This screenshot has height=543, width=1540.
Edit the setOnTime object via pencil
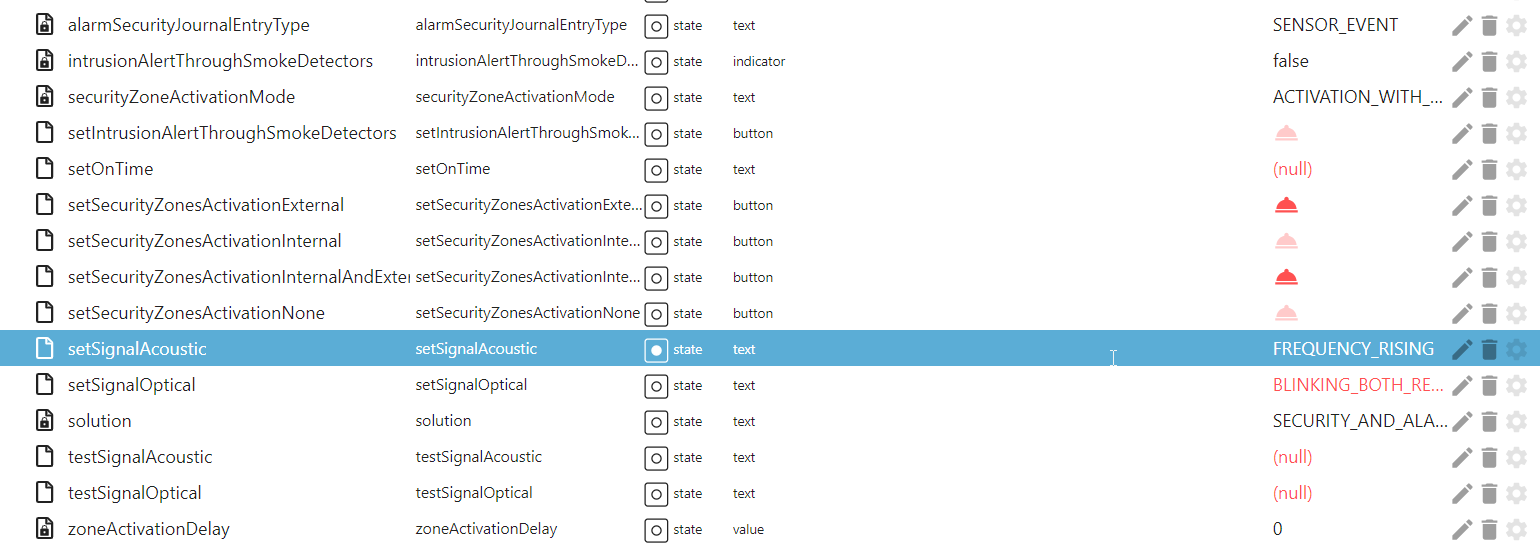tap(1462, 169)
